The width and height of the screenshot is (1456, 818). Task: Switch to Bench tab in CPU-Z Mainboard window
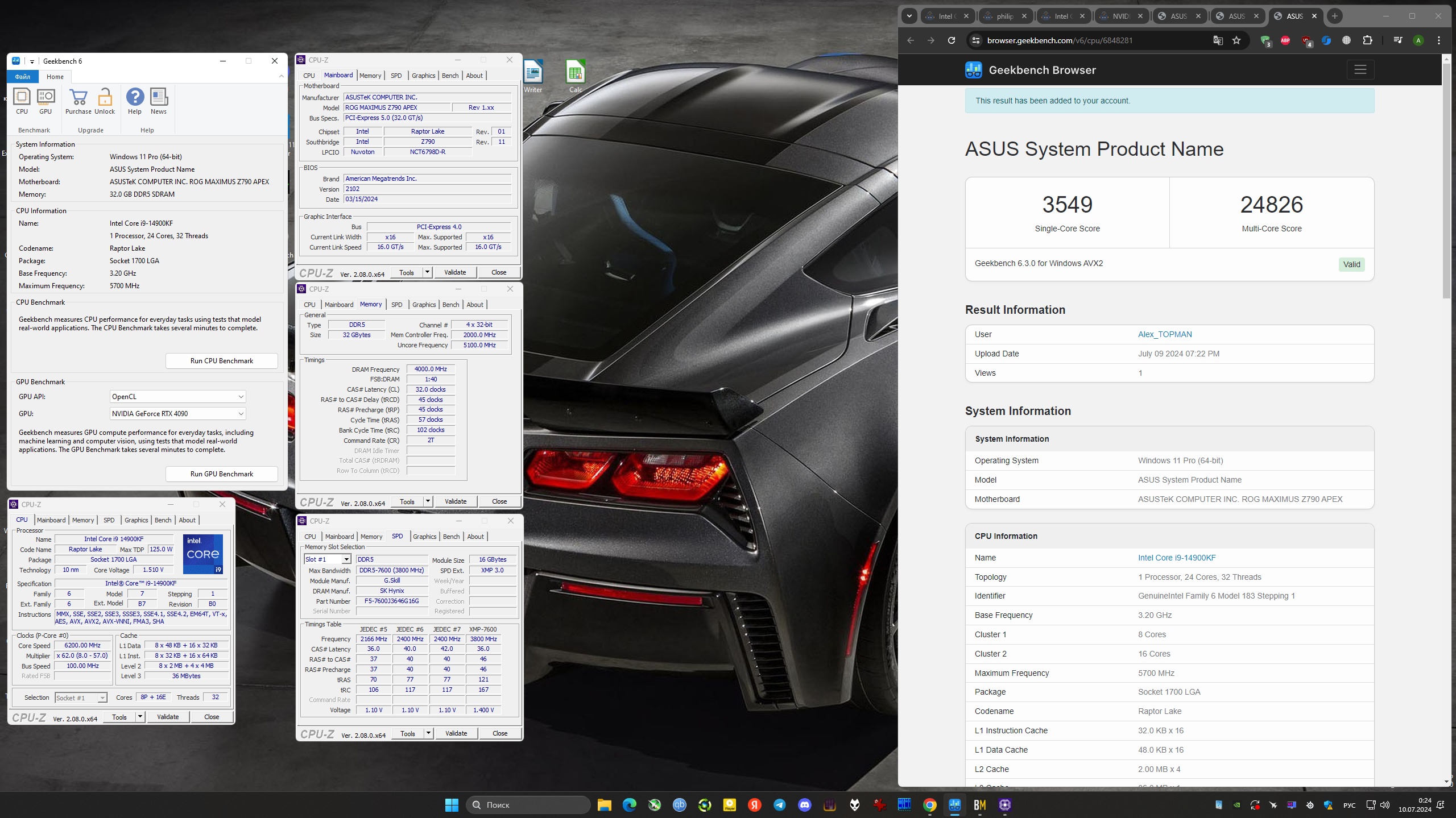[450, 76]
